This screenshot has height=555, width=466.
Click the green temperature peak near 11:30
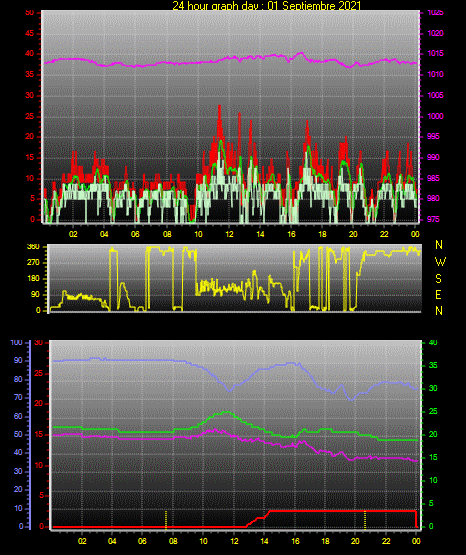226,412
